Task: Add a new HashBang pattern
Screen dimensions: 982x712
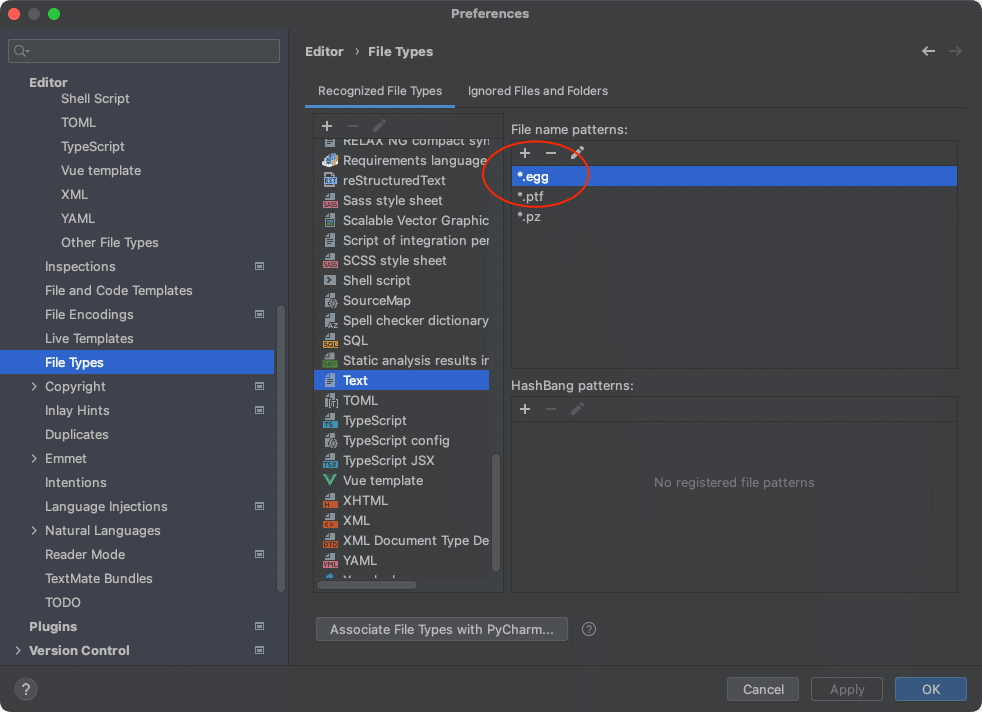Action: point(525,408)
